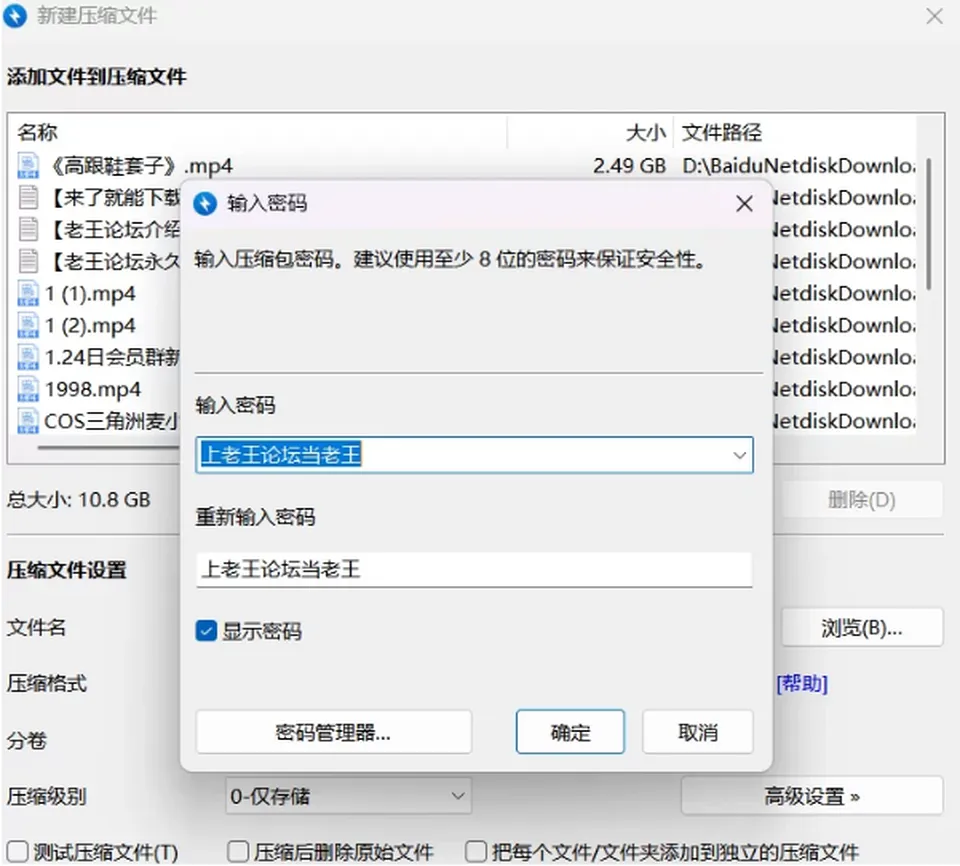960x866 pixels.
Task: Open the [帮助] link
Action: pyautogui.click(x=801, y=683)
